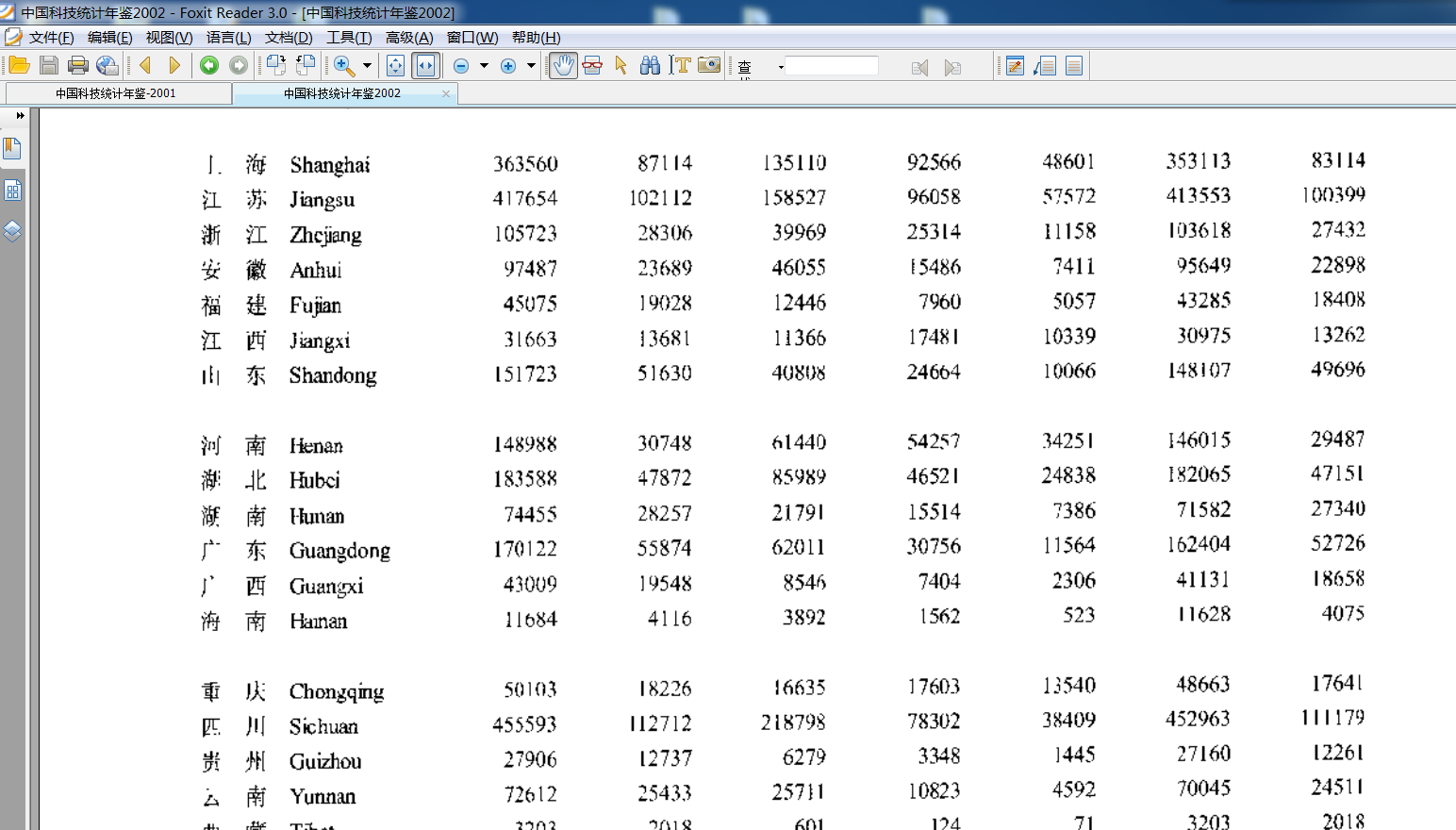Viewport: 1456px width, 830px height.
Task: Open the Pages thumbnails side panel
Action: point(12,191)
